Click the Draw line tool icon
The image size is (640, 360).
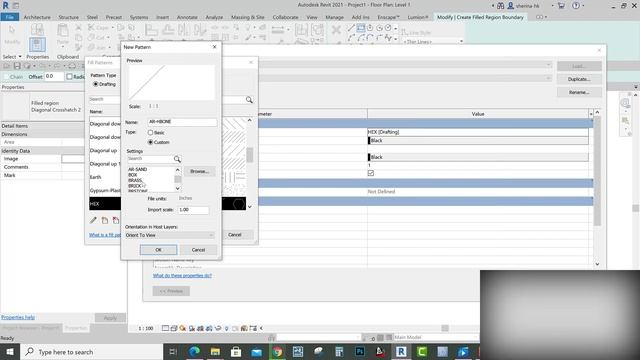[351, 28]
